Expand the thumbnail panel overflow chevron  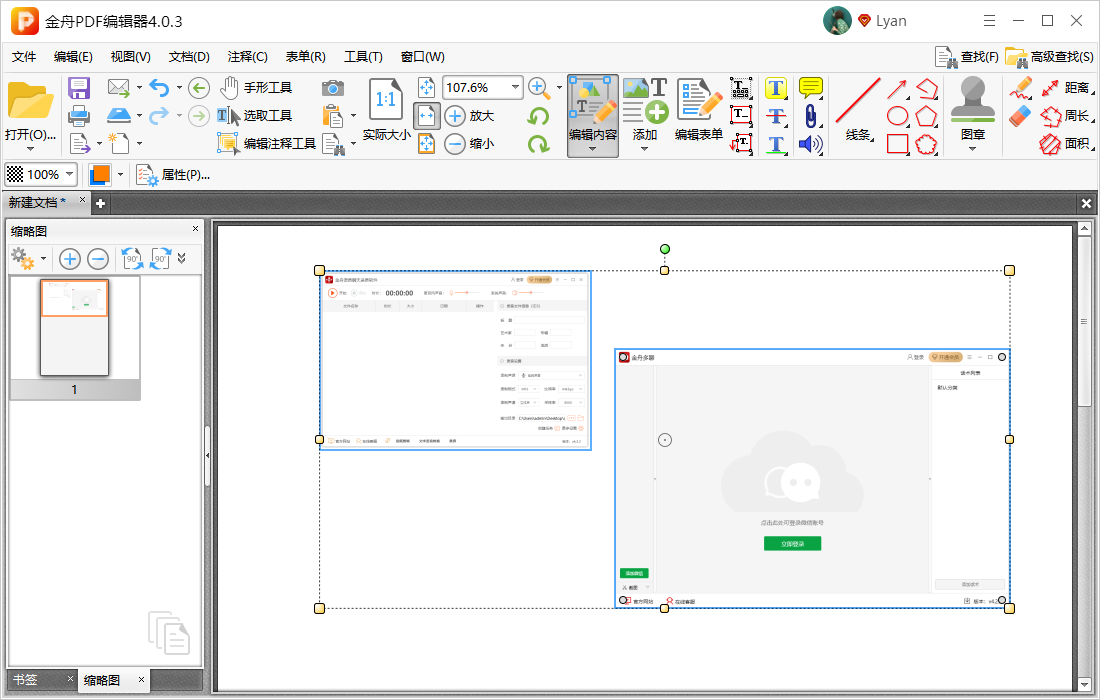(x=181, y=258)
